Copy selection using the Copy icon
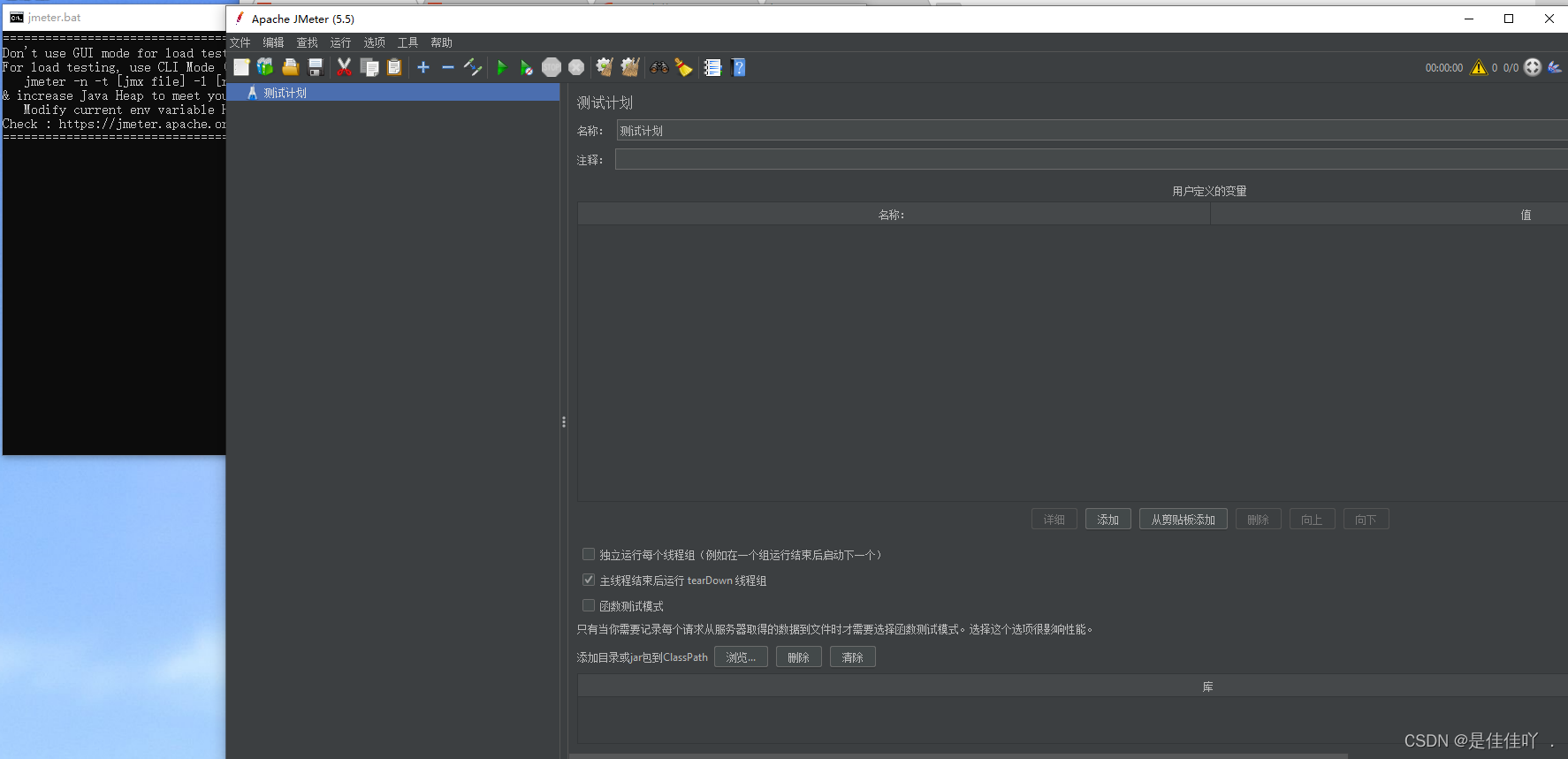Viewport: 1568px width, 759px height. [x=369, y=67]
